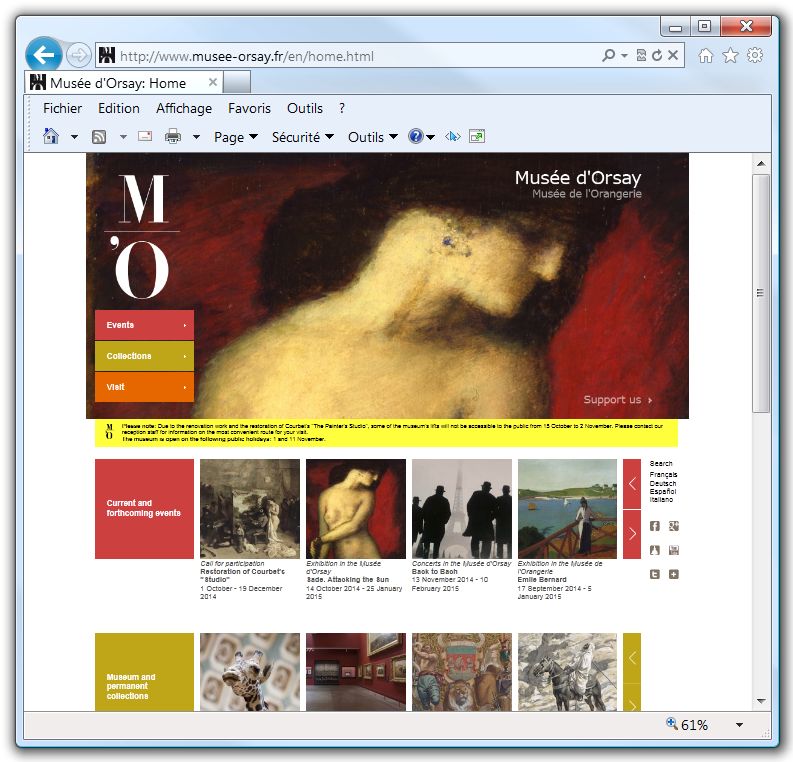This screenshot has width=793, height=762.
Task: Open the Emile Bernard exhibition thumbnail
Action: coord(567,508)
